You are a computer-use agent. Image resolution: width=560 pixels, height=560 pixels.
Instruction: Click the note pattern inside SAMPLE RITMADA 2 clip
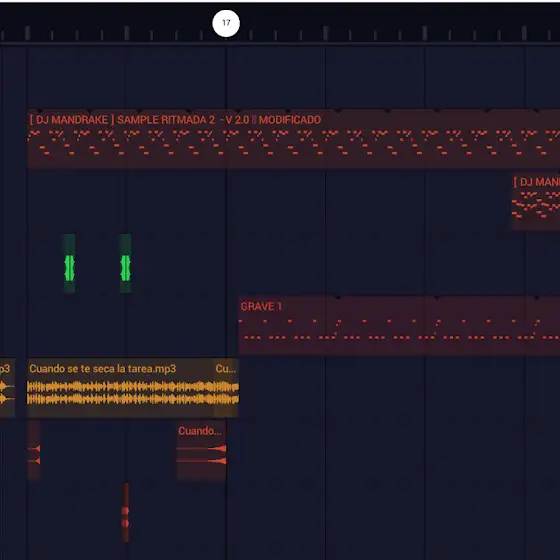pyautogui.click(x=294, y=143)
